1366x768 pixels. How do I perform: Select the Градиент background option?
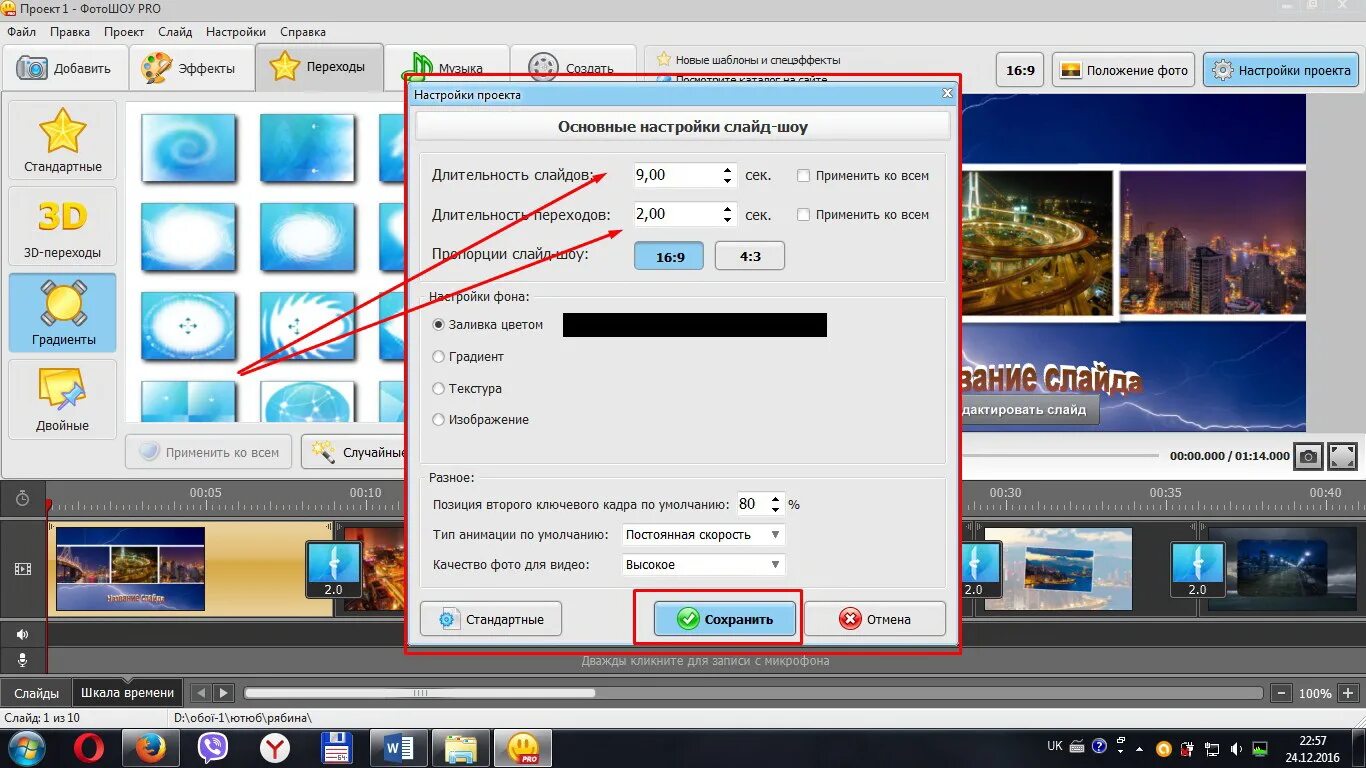click(439, 356)
